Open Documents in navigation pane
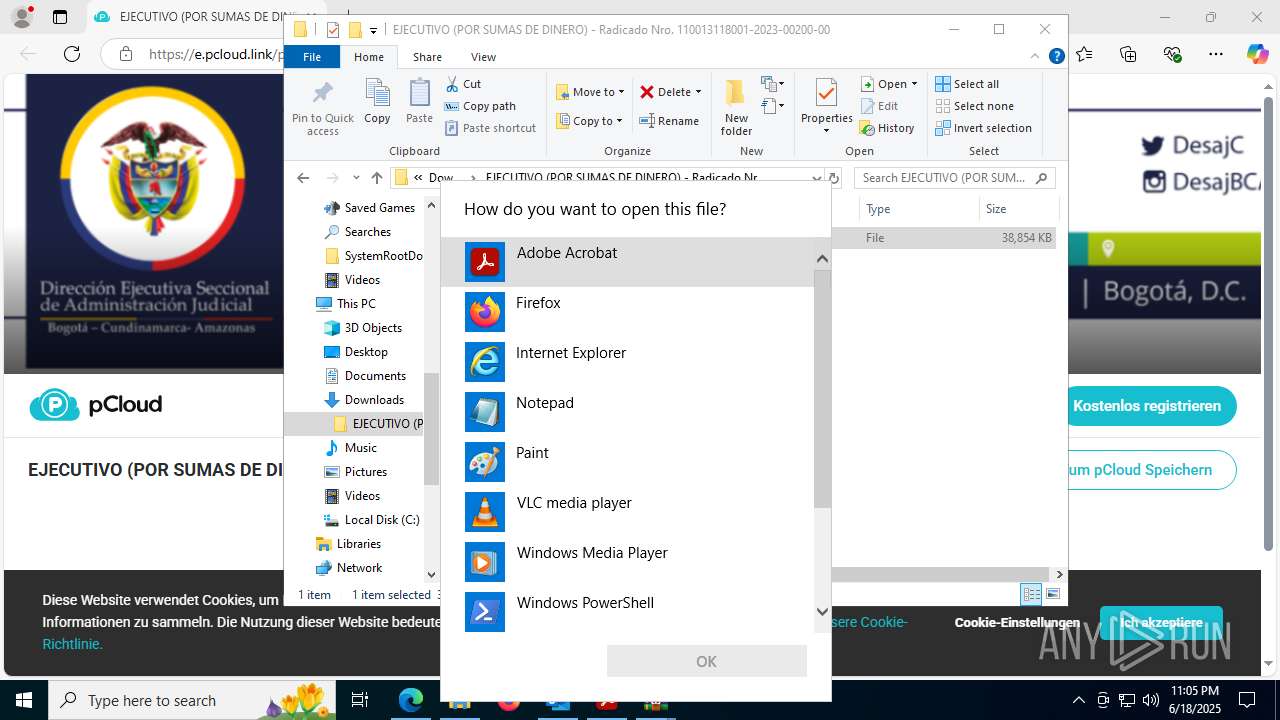This screenshot has height=720, width=1280. (365, 376)
